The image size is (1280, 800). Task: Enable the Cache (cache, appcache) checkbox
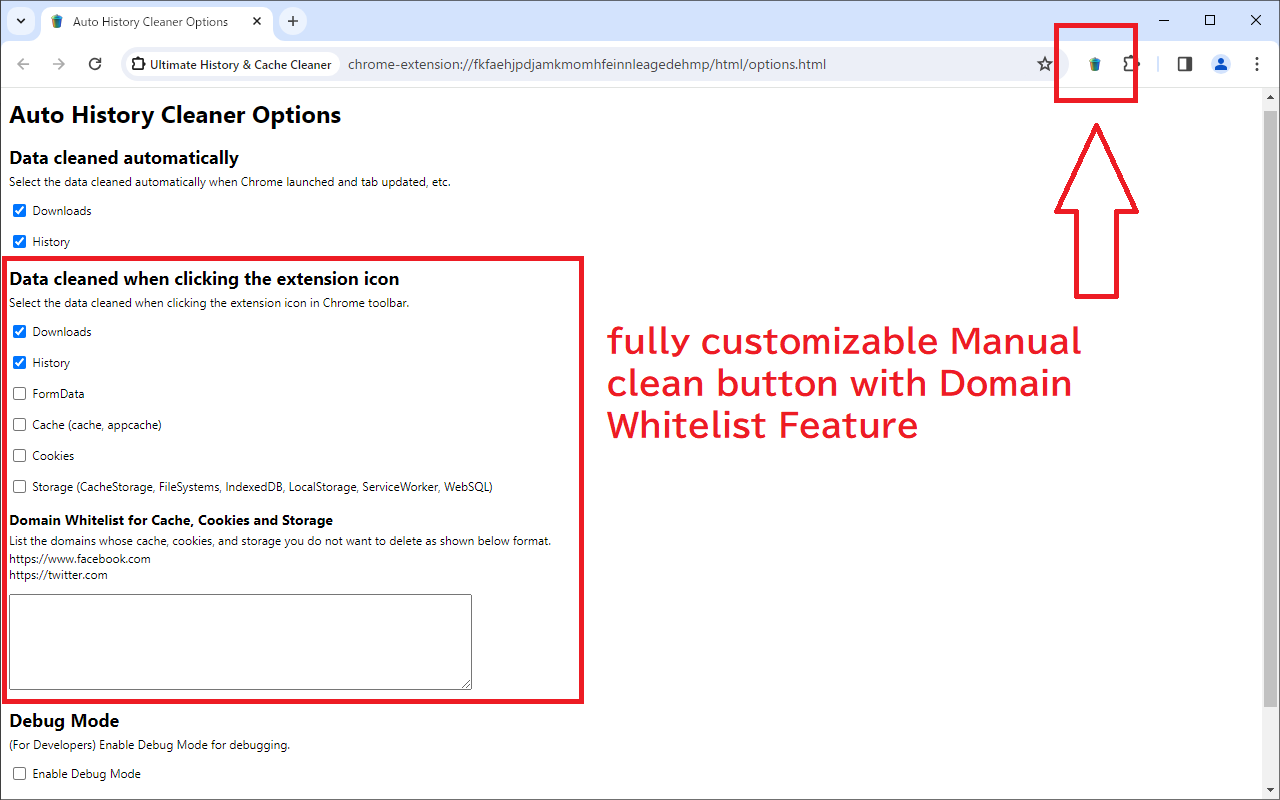[20, 425]
